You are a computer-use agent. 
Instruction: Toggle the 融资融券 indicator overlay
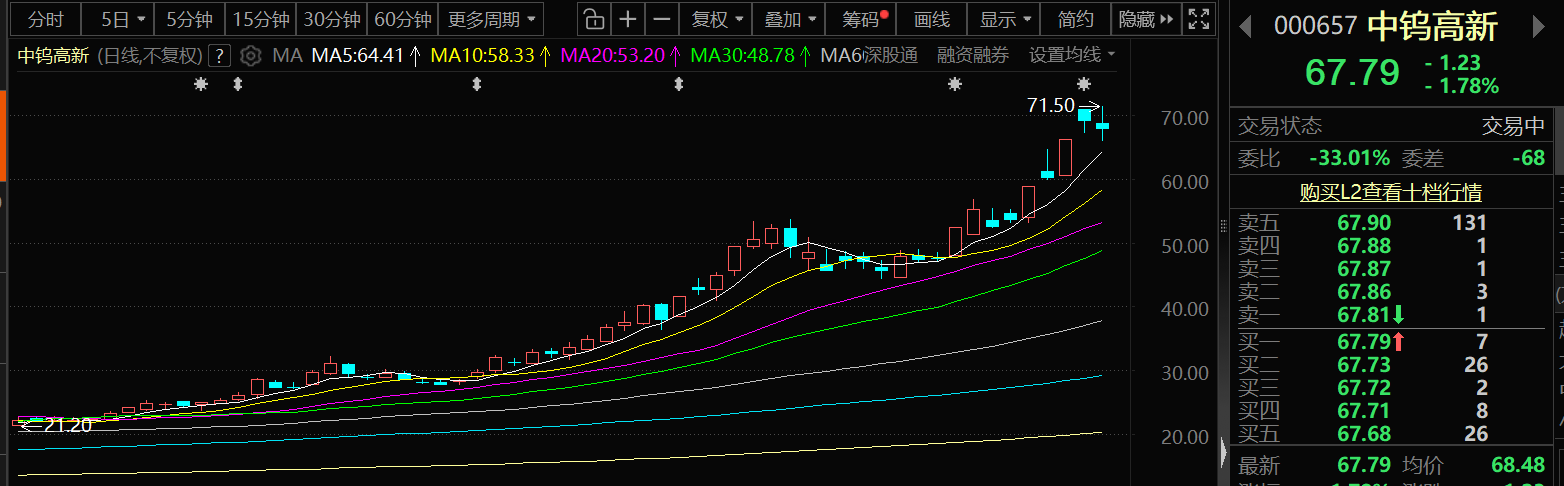(x=972, y=56)
